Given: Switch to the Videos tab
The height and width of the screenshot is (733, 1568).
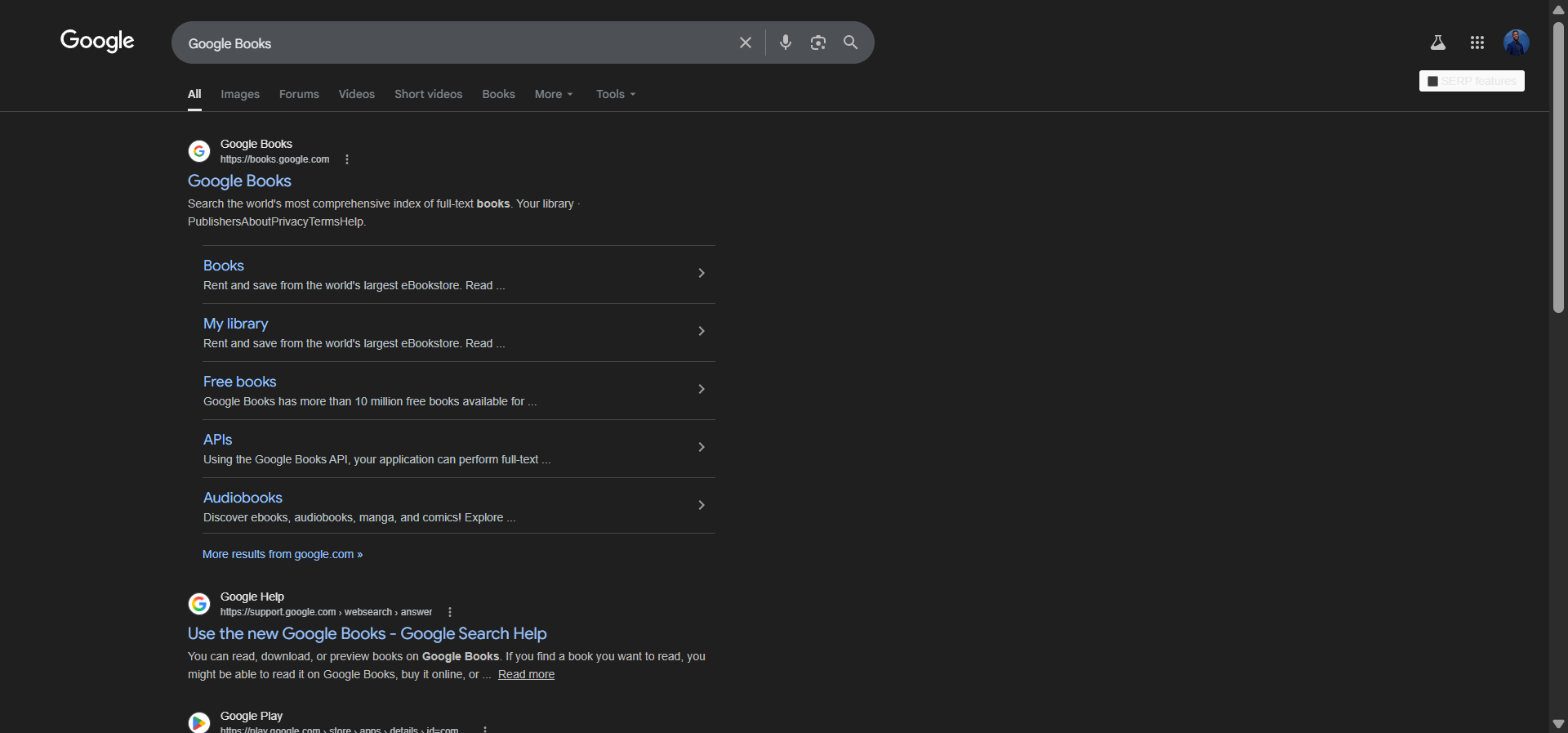Looking at the screenshot, I should coord(357,94).
